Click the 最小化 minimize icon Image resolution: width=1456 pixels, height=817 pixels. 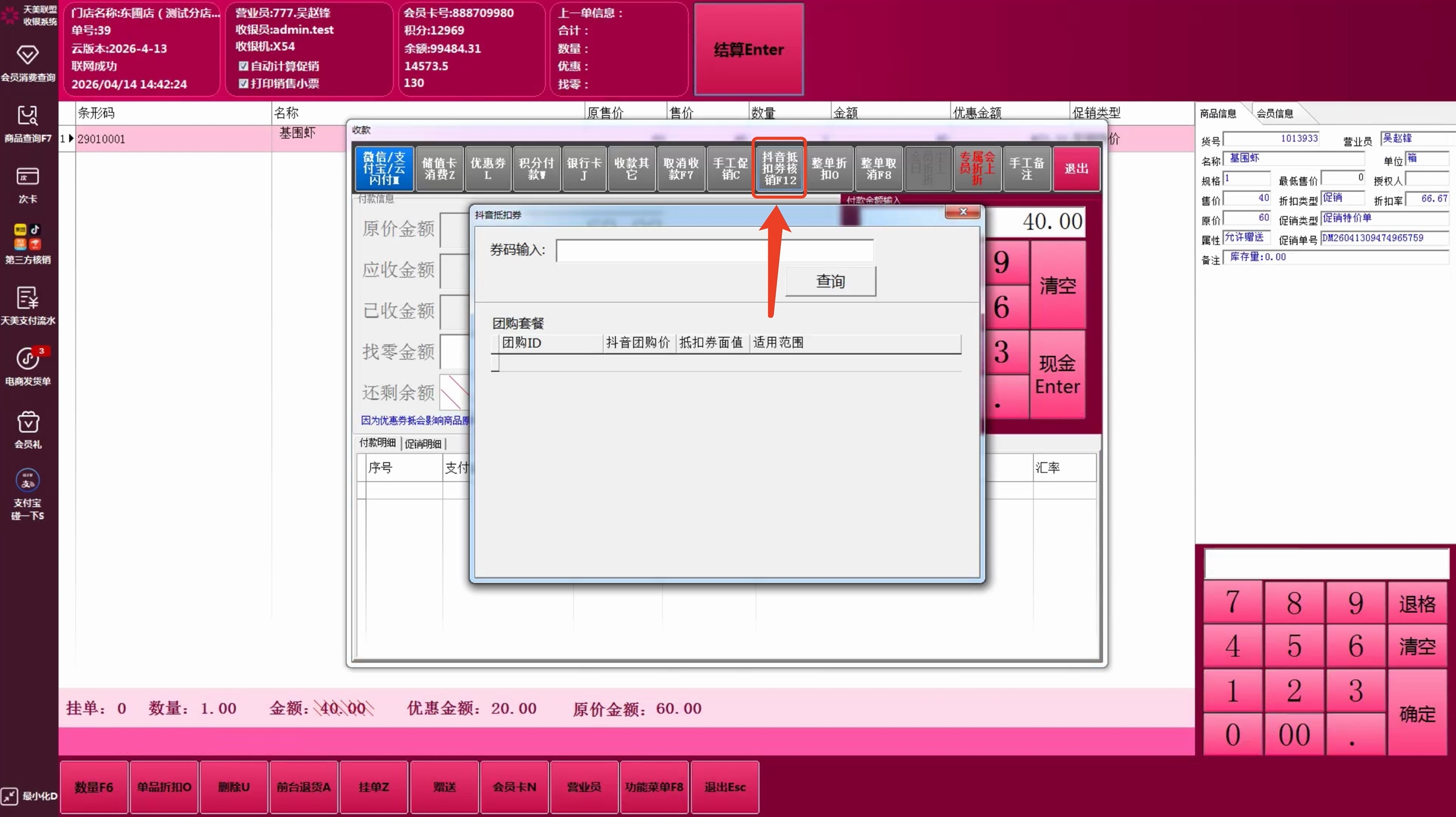pos(10,795)
